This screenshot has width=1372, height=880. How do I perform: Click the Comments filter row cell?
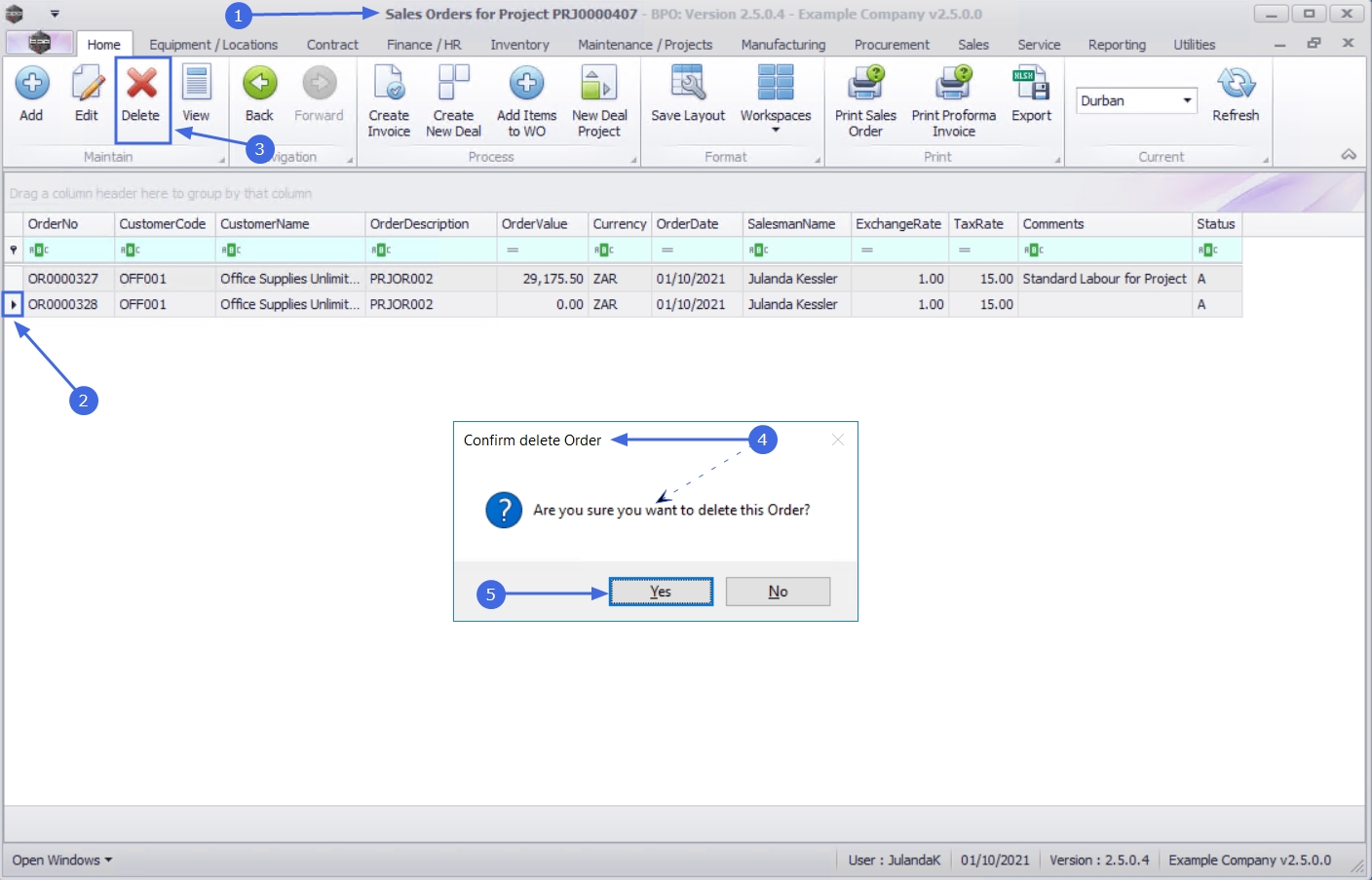coord(1105,250)
